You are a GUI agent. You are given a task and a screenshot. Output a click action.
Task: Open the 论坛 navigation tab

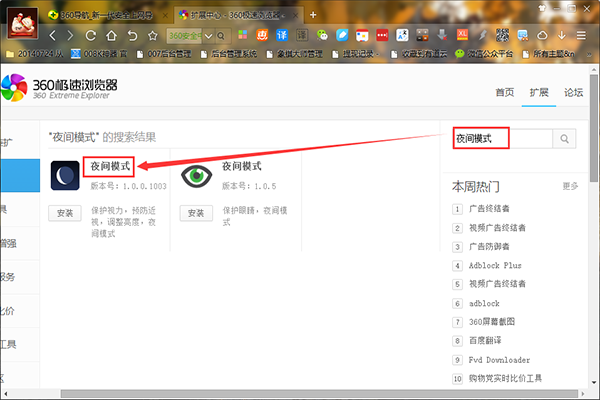[x=573, y=92]
